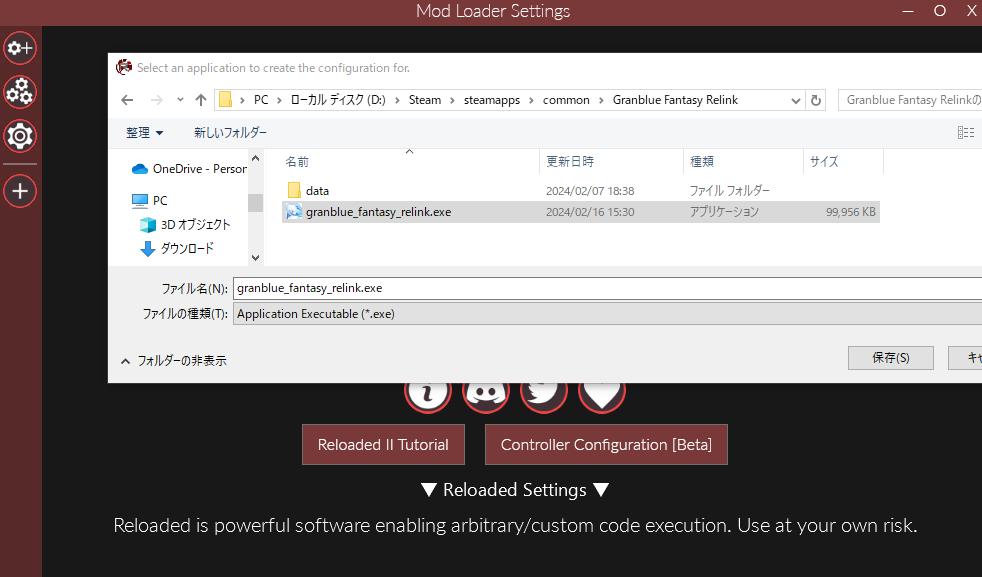Select the common breadcrumb
The height and width of the screenshot is (577, 982).
point(566,100)
